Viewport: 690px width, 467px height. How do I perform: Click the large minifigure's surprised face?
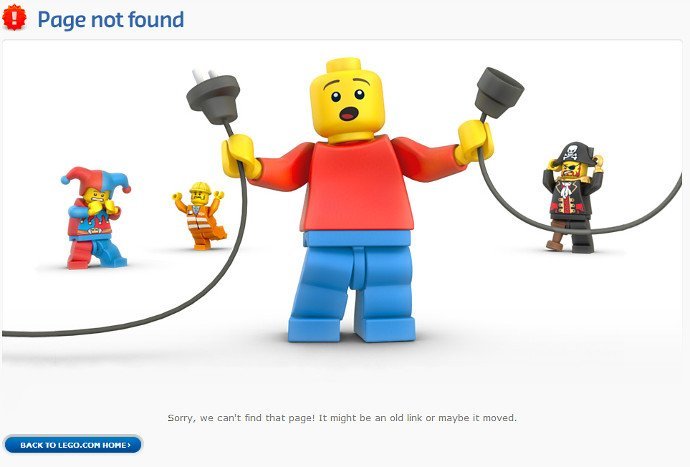347,105
